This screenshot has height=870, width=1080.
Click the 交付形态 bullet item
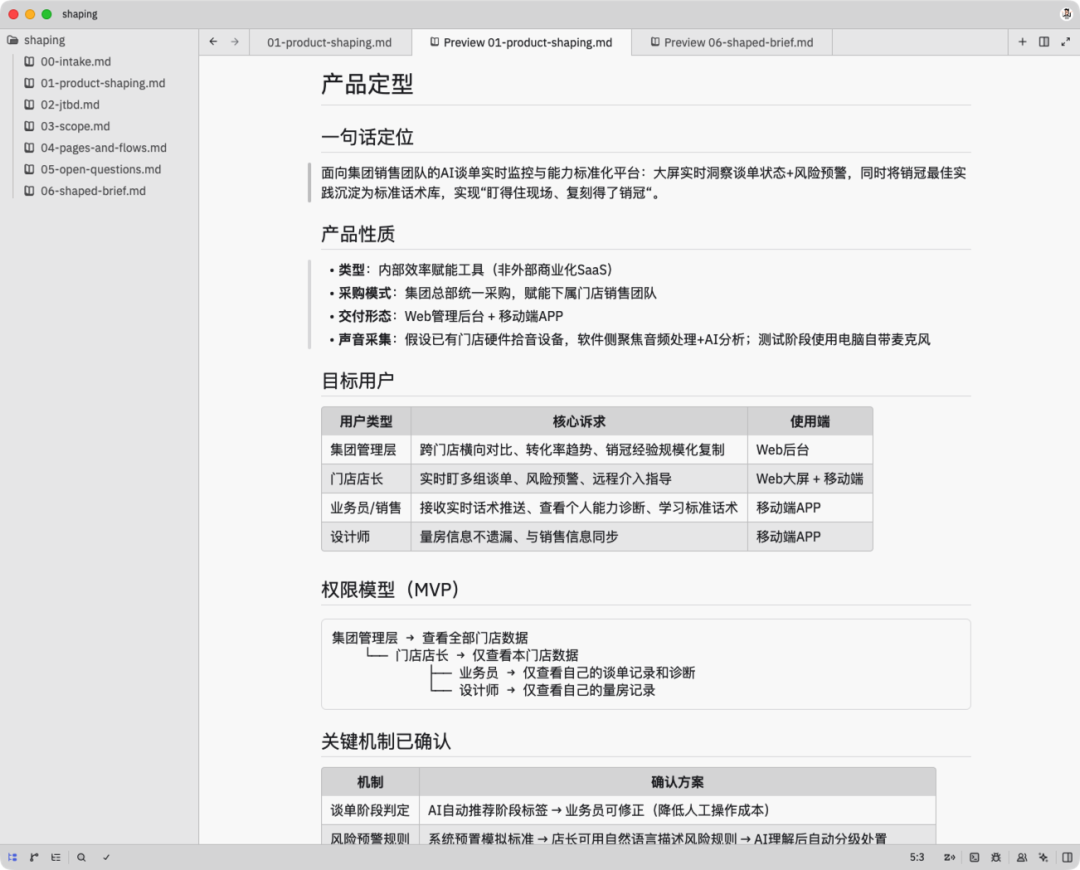tap(446, 316)
